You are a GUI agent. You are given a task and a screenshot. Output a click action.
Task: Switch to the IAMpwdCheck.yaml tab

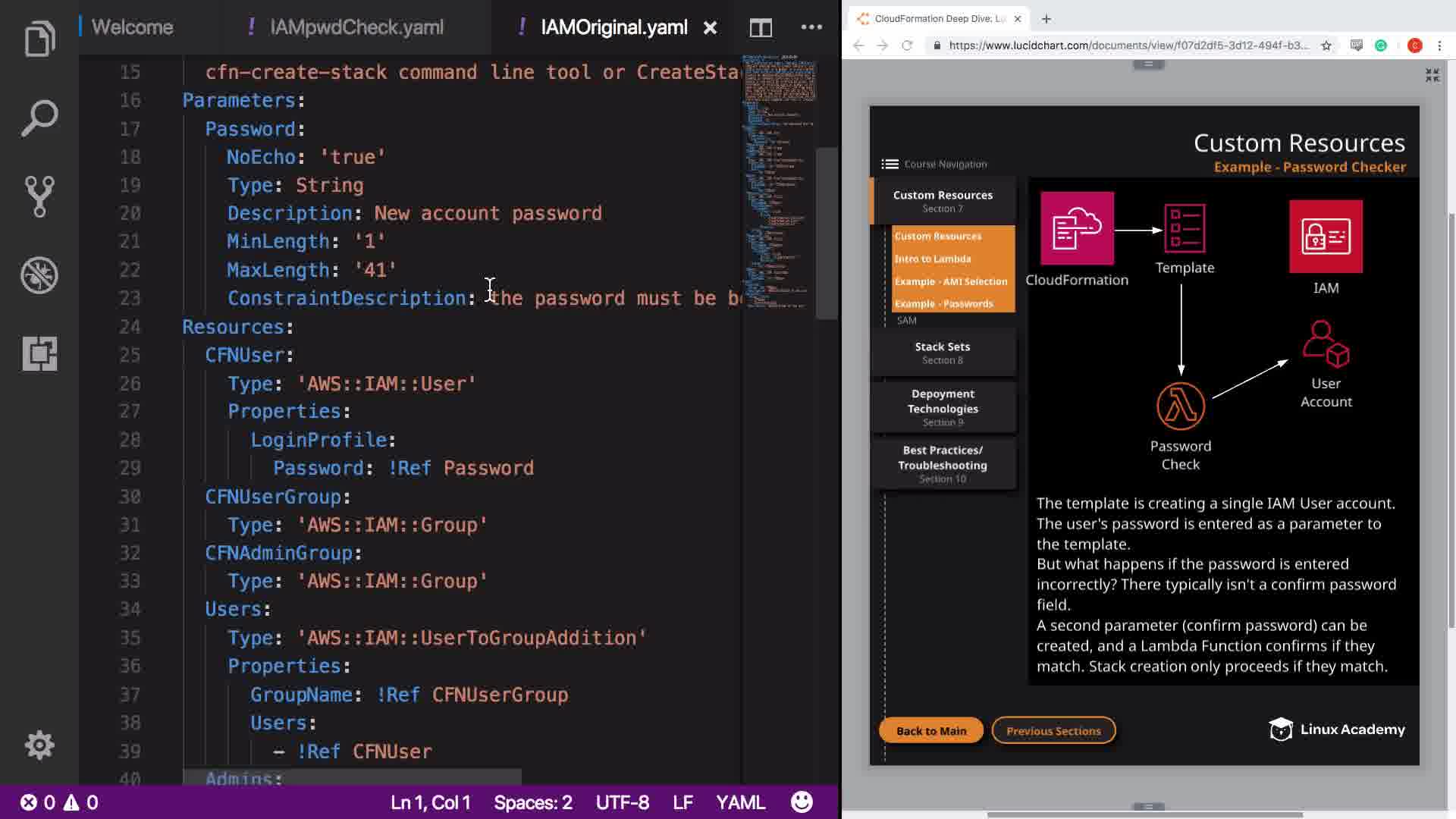point(356,28)
